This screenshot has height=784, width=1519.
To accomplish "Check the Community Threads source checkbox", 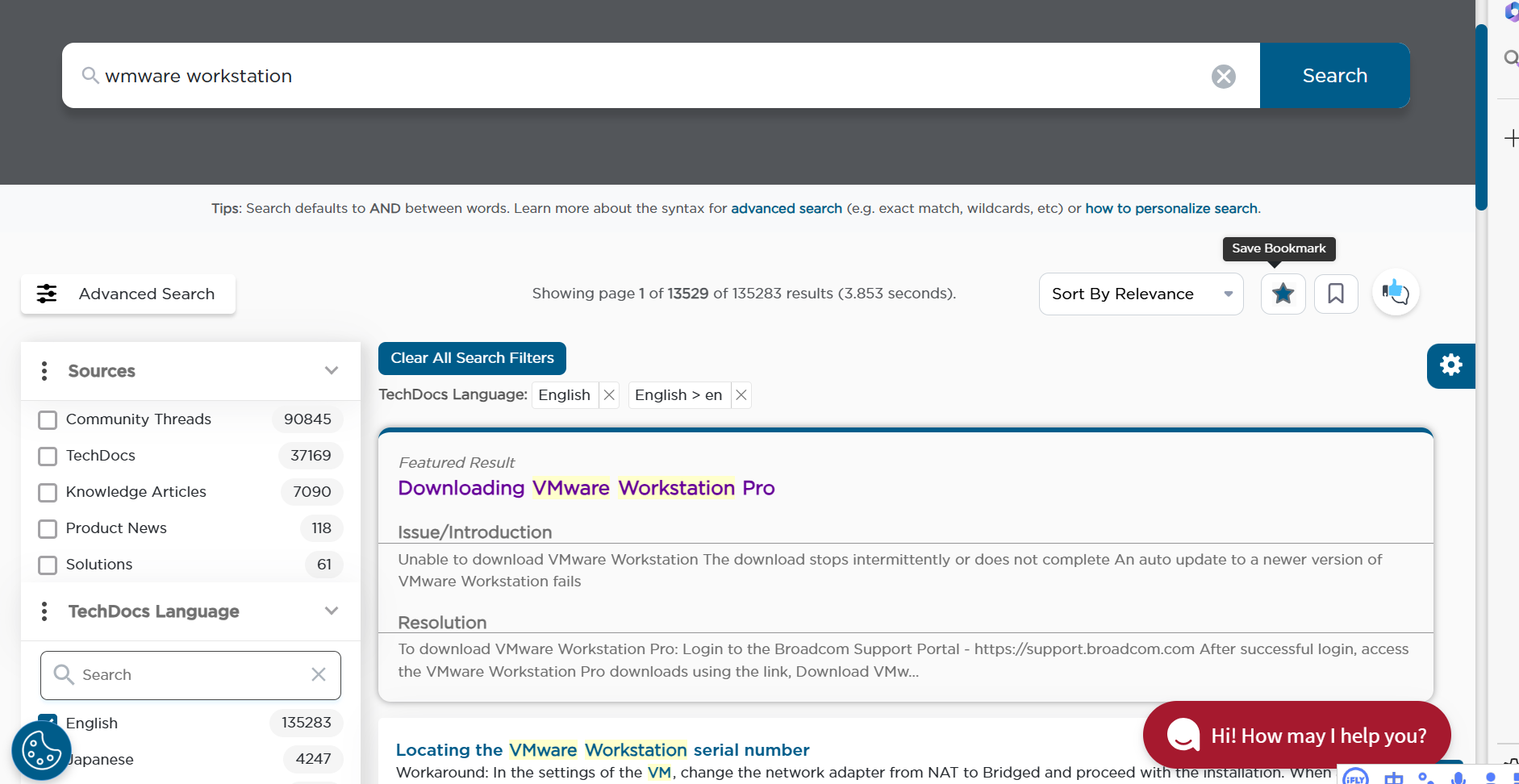I will (48, 419).
